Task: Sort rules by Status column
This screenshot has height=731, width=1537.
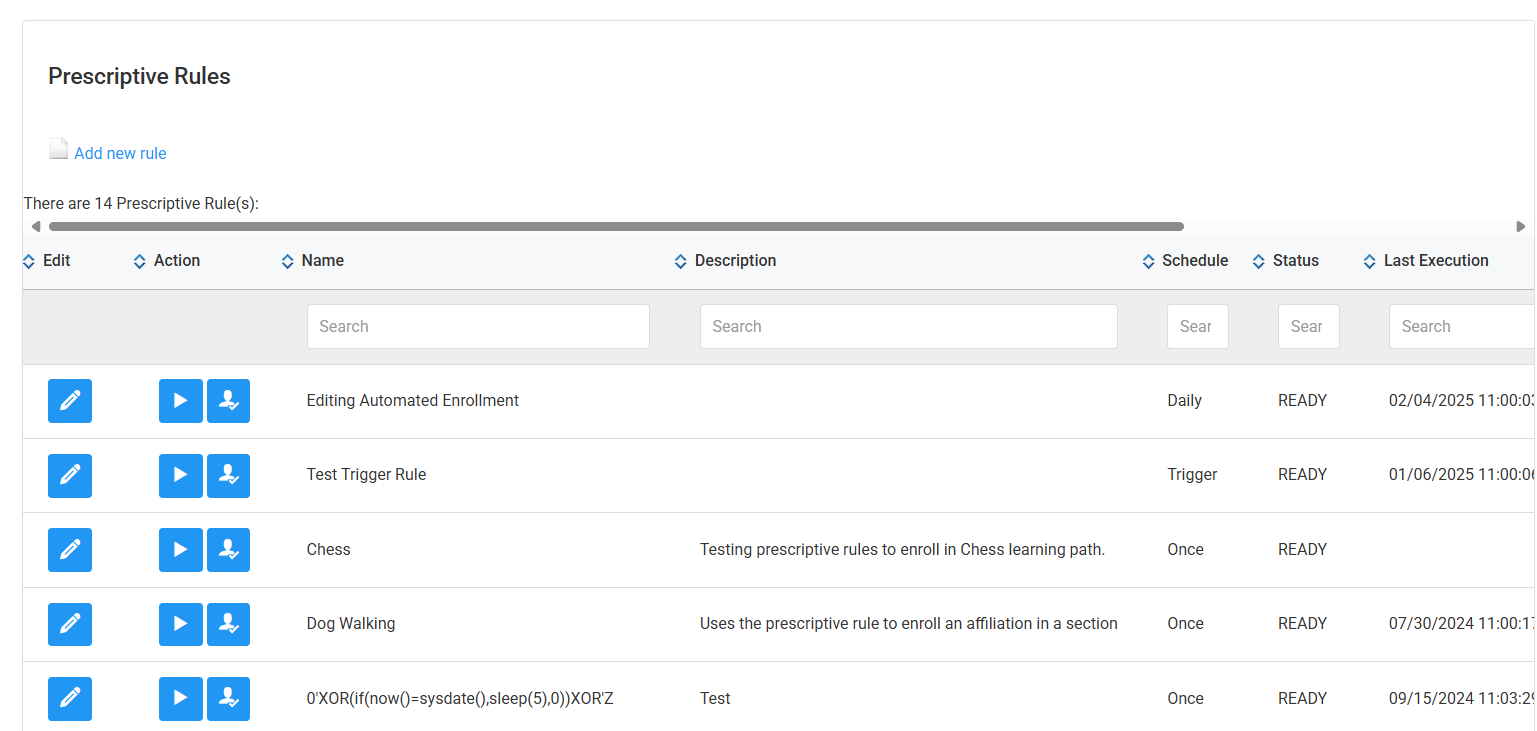Action: click(1295, 261)
